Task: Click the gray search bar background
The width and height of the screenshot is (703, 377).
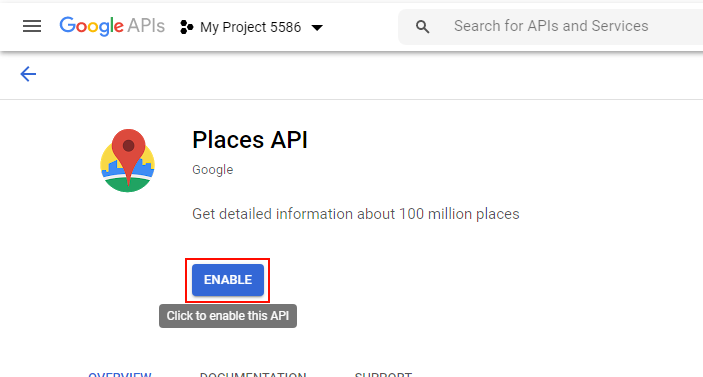Action: (x=551, y=27)
